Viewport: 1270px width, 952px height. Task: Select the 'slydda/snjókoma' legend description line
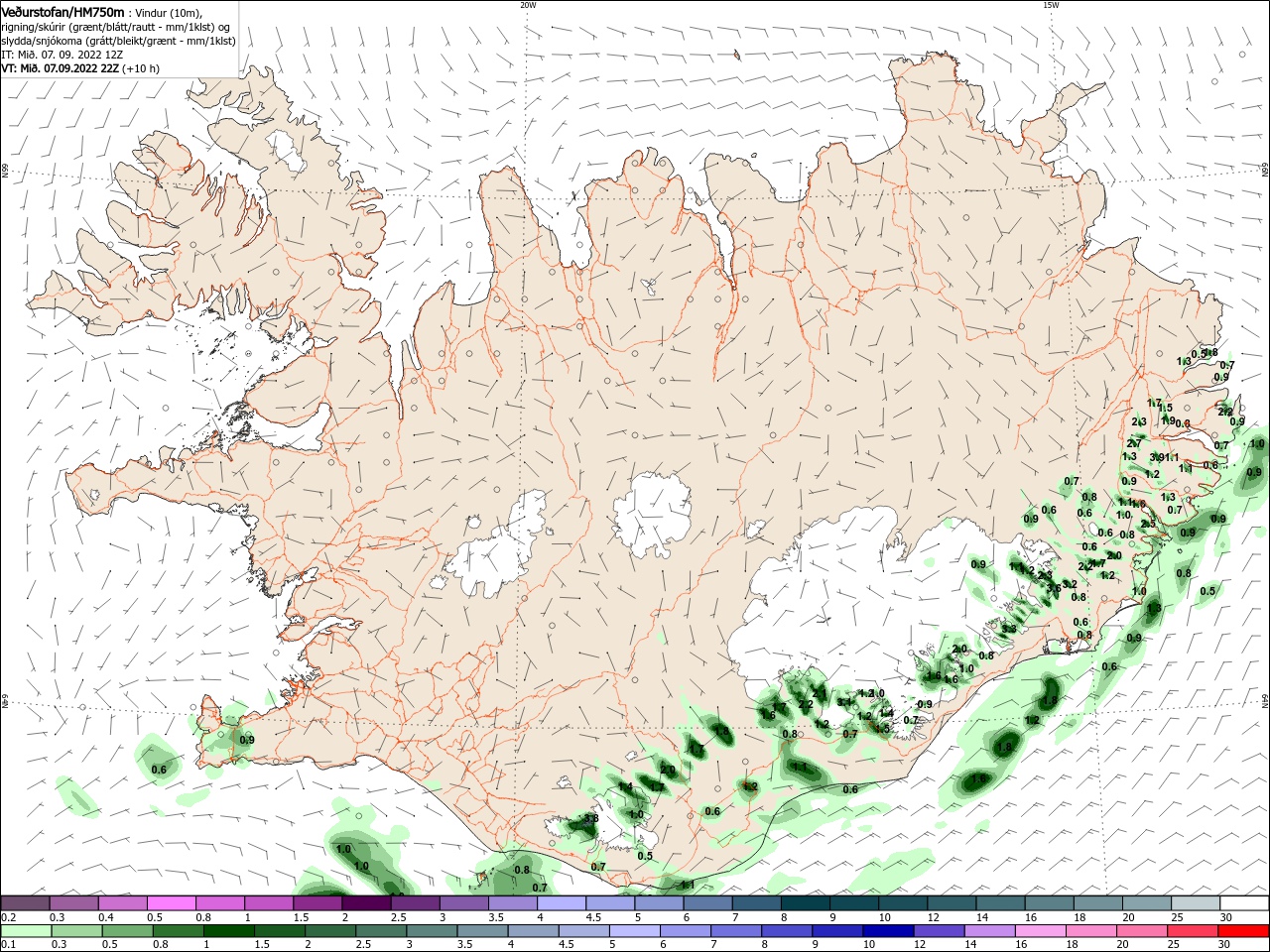[118, 41]
